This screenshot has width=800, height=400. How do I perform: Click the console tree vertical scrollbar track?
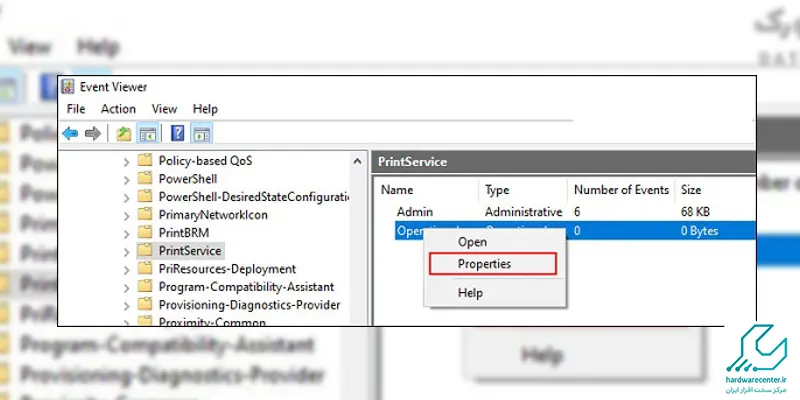358,247
